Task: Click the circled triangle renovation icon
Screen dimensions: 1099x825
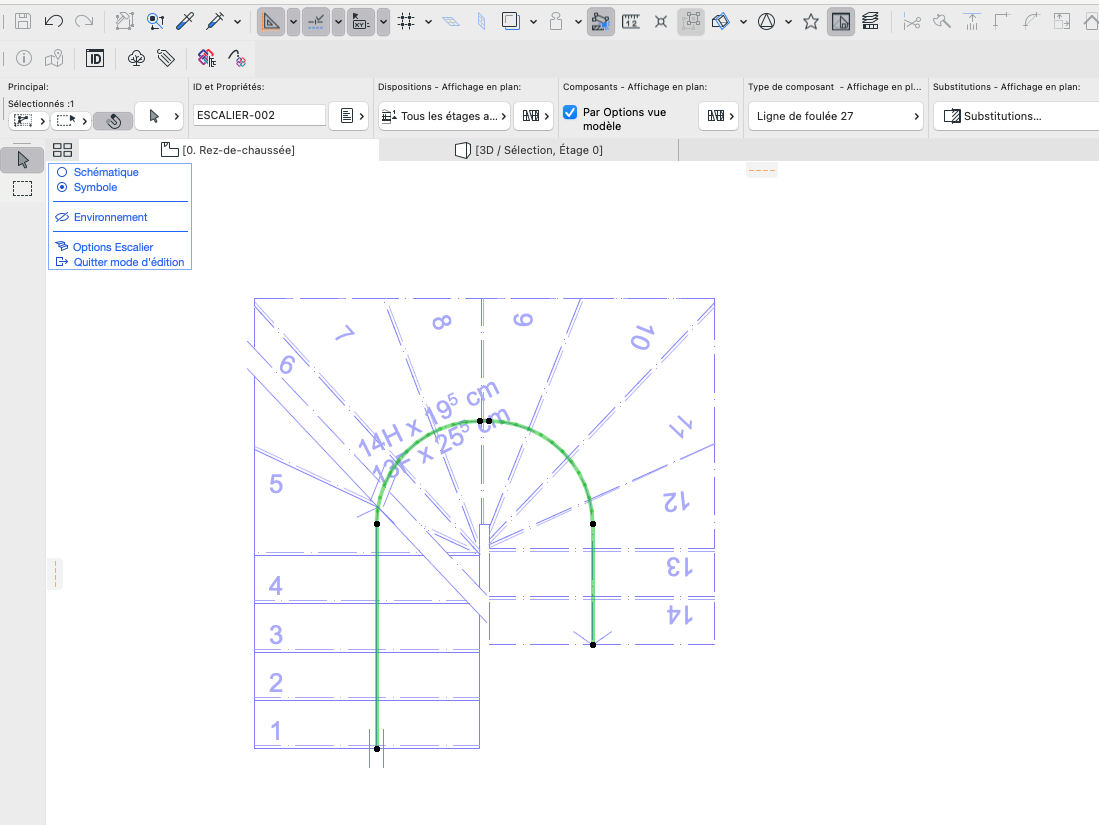Action: [x=766, y=22]
